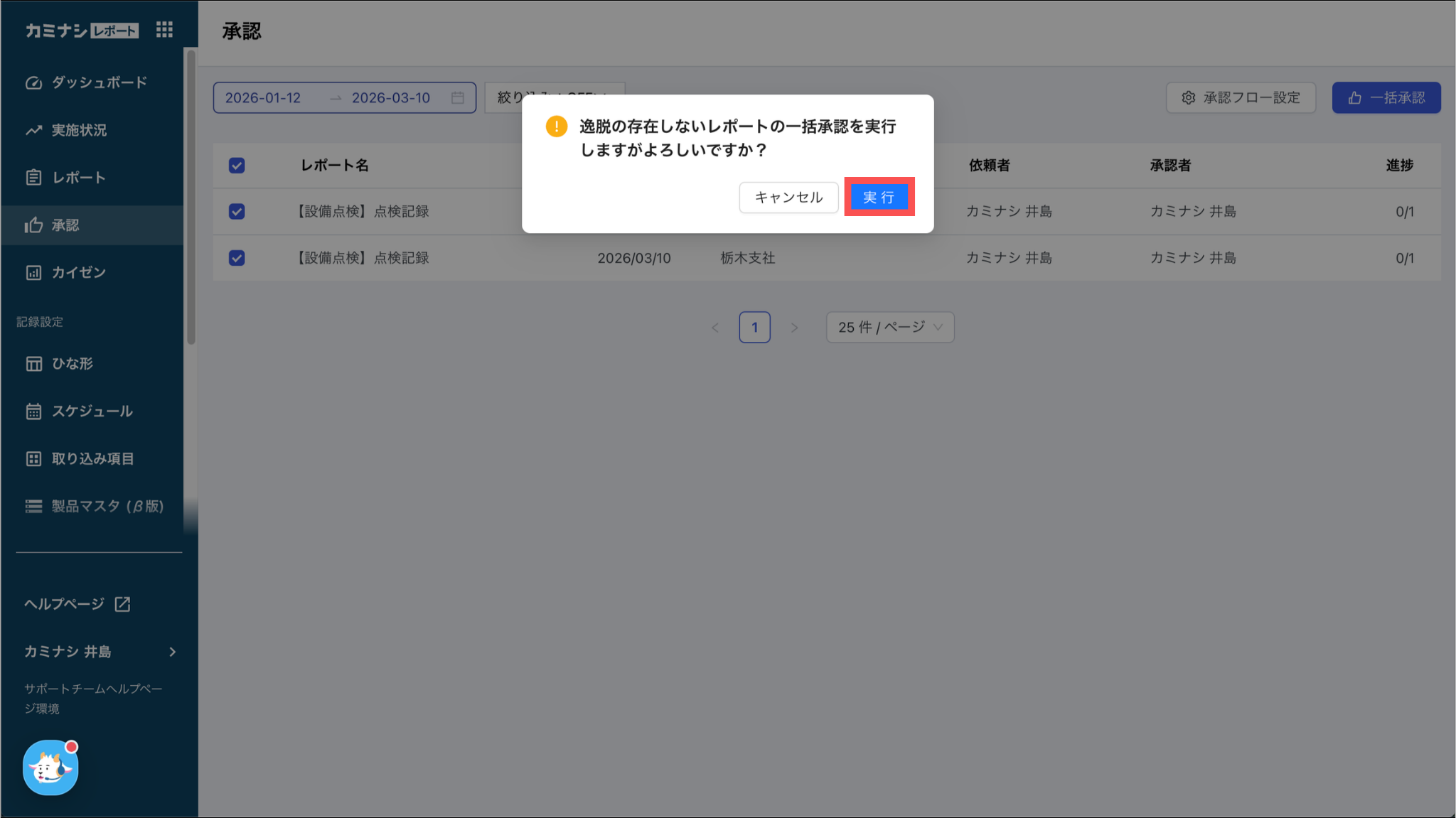This screenshot has width=1456, height=818.
Task: Go to ひな形 menu item
Action: pos(73,364)
